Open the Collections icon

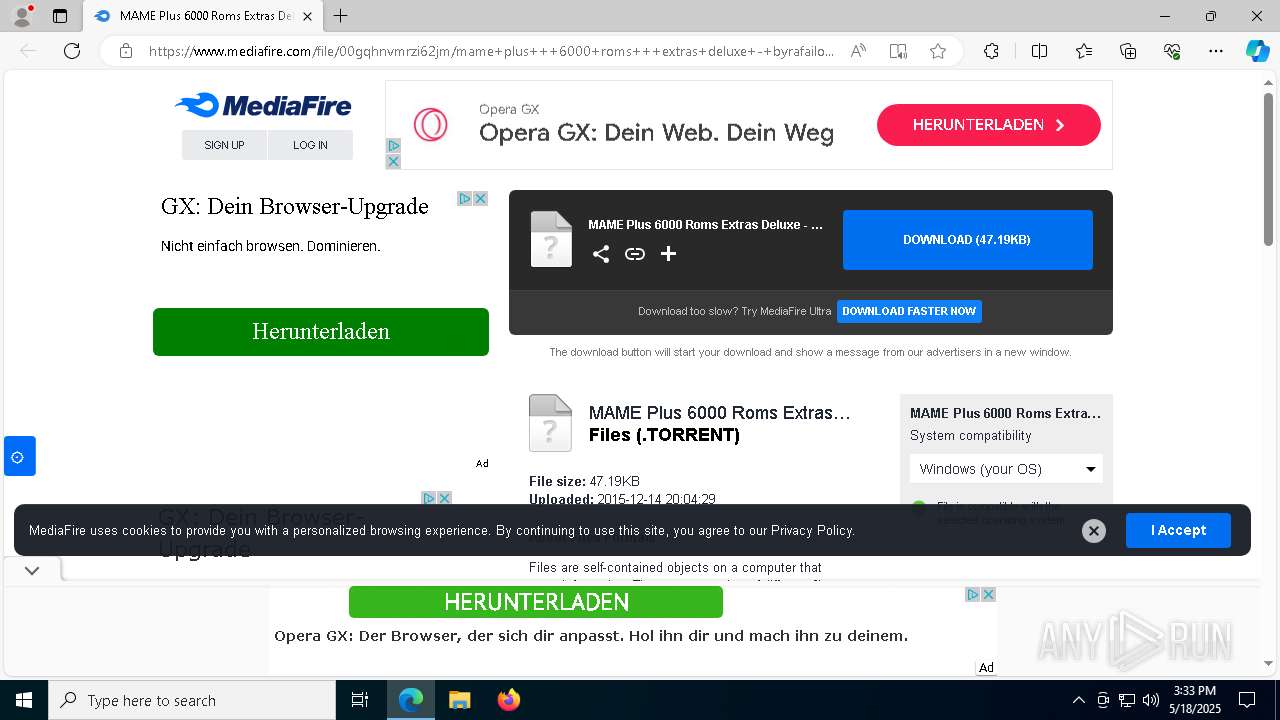pyautogui.click(x=1128, y=51)
